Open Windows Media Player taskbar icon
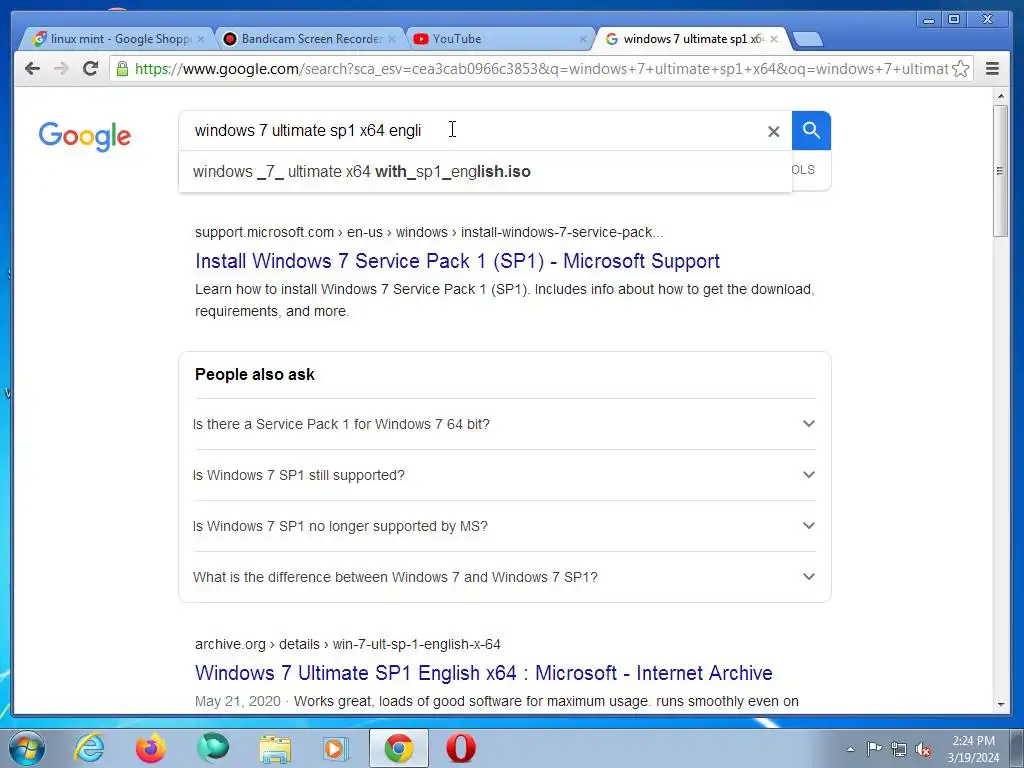Viewport: 1024px width, 768px height. coord(336,749)
